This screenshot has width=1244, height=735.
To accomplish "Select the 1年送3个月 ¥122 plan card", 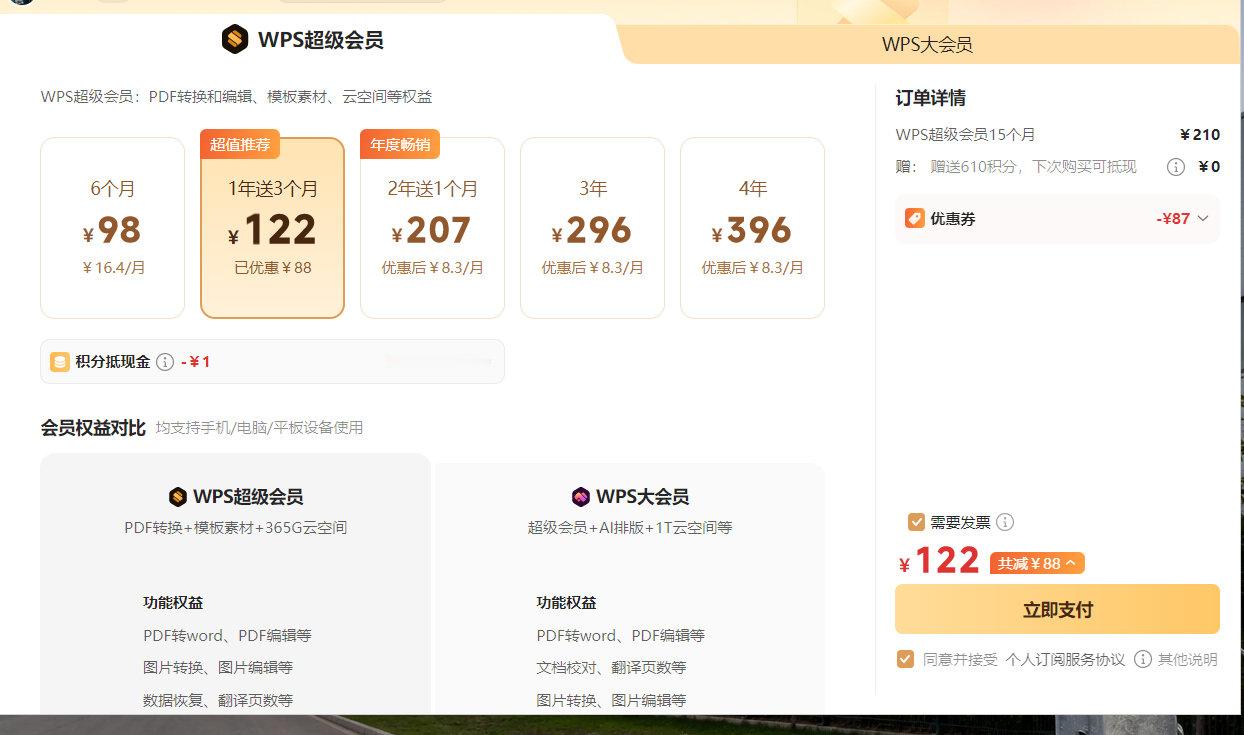I will (x=272, y=228).
